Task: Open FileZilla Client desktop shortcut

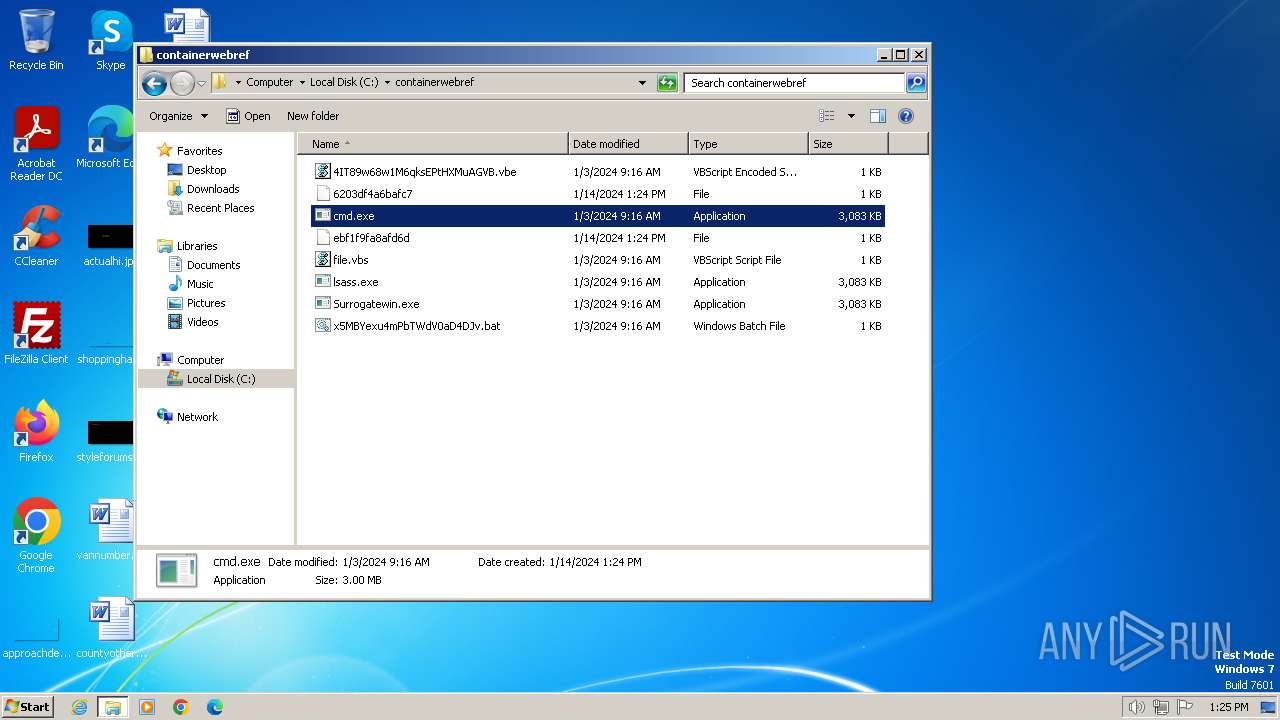Action: [x=36, y=334]
